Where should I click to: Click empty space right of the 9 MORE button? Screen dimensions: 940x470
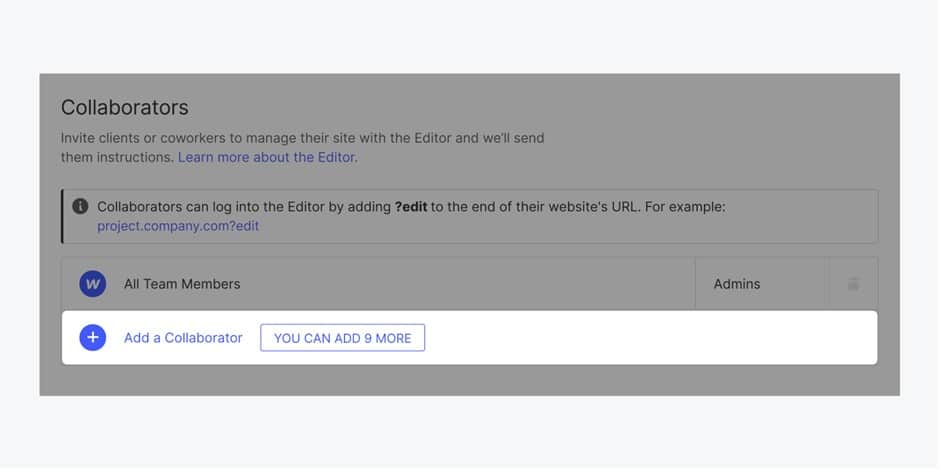(650, 338)
